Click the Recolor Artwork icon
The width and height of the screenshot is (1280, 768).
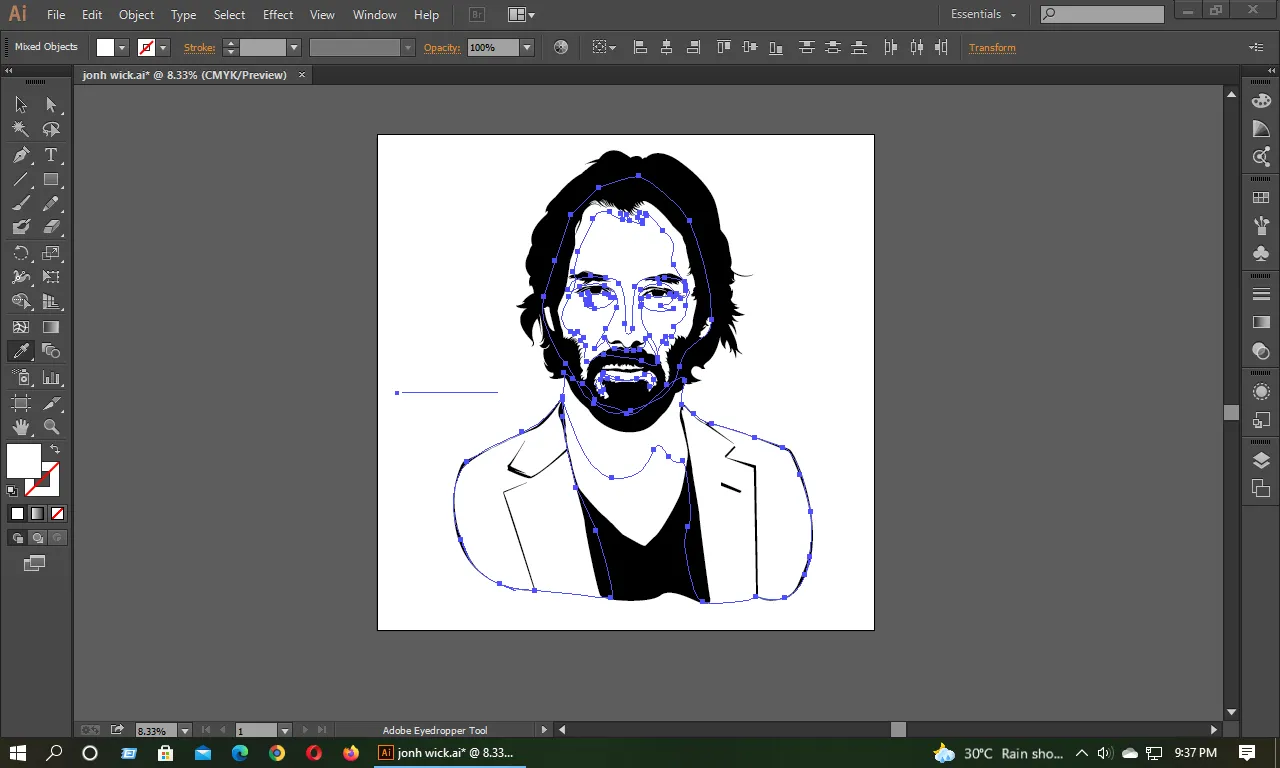pos(560,47)
